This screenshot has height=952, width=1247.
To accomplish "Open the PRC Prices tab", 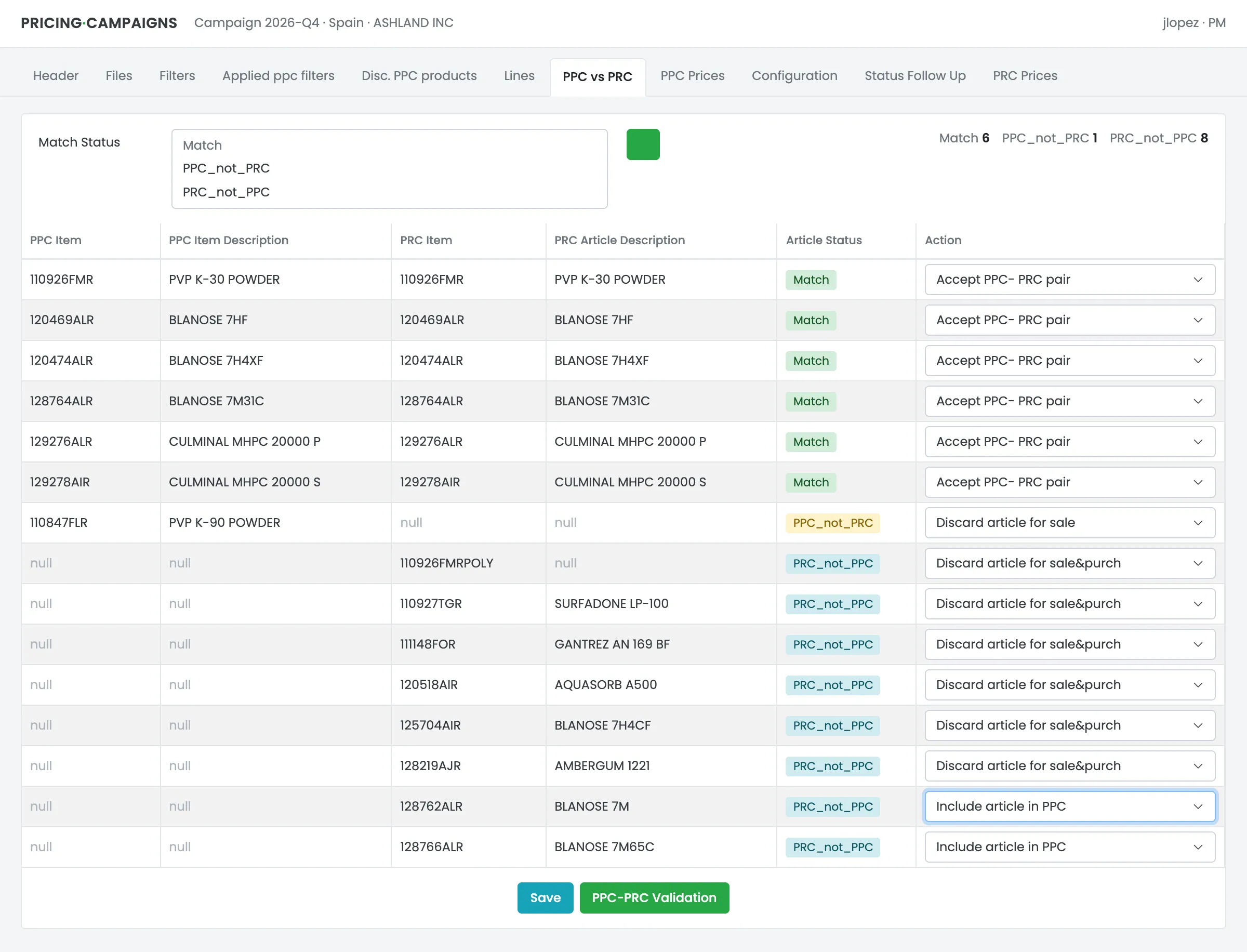I will point(1025,76).
